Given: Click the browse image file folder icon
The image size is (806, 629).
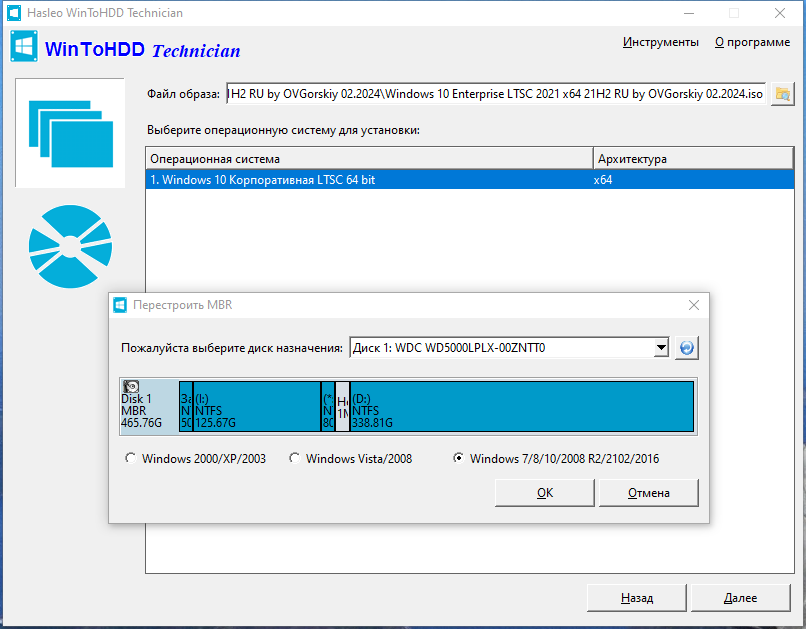Looking at the screenshot, I should pos(782,94).
